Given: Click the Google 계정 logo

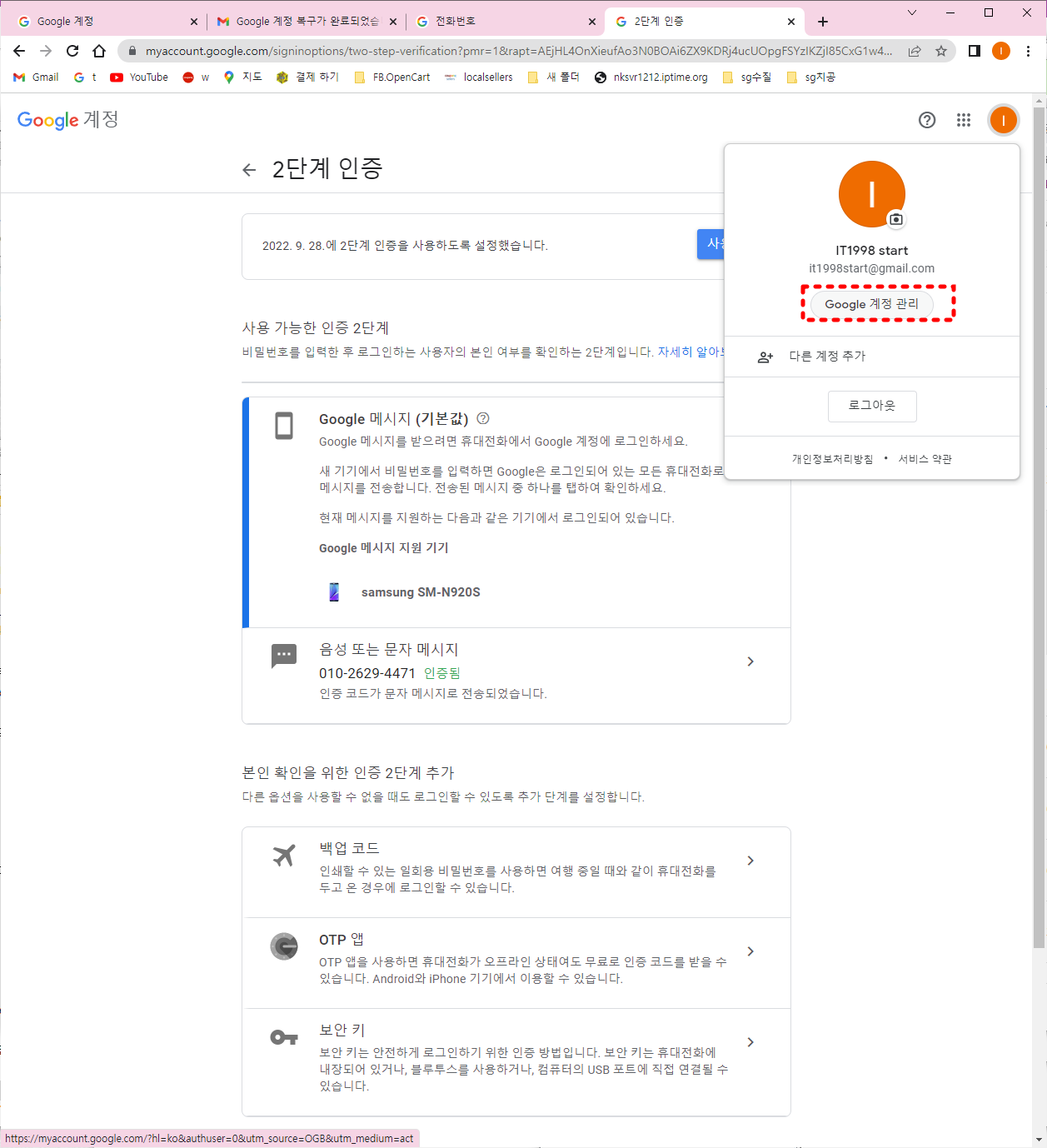Looking at the screenshot, I should 67,120.
